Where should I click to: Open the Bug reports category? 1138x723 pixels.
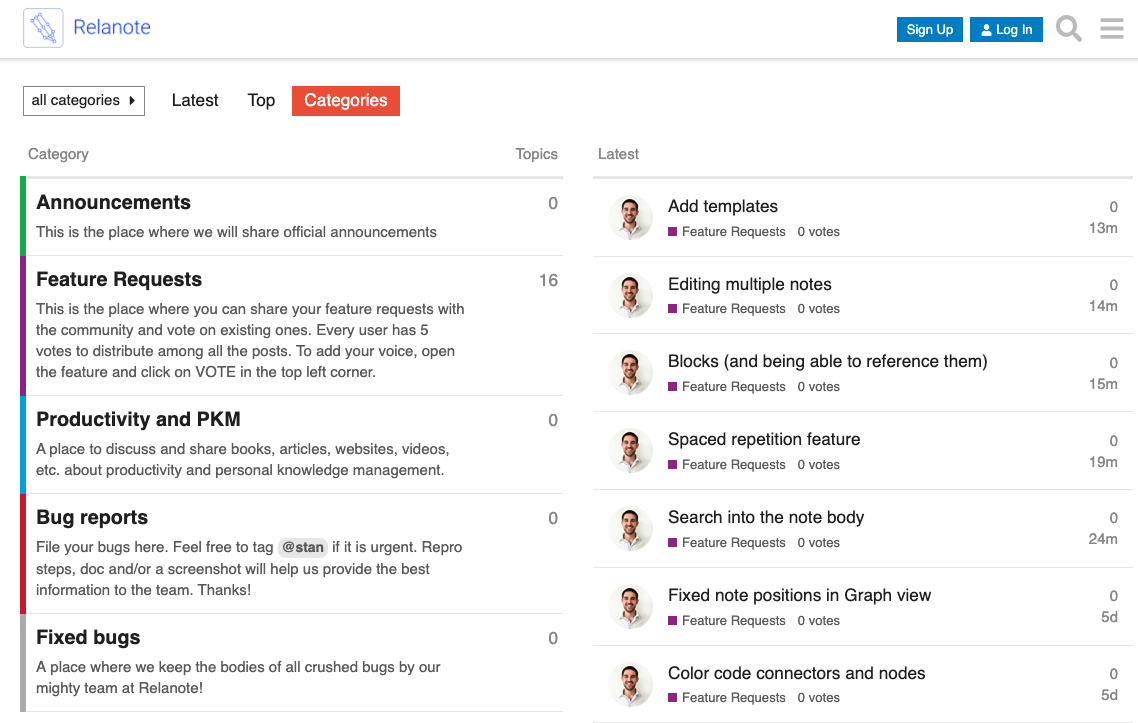pos(92,518)
